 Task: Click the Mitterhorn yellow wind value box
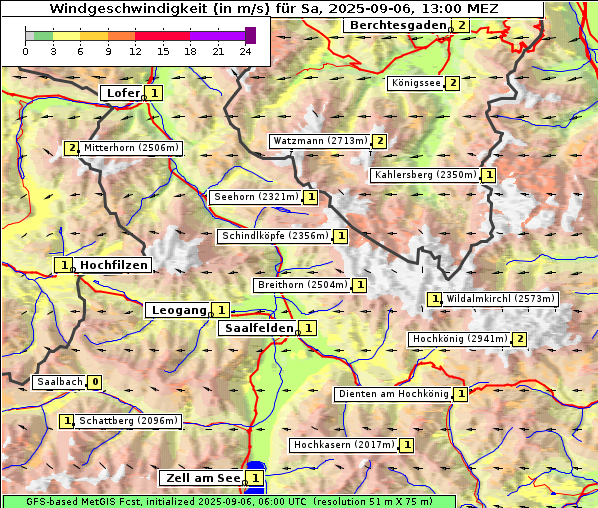tap(71, 148)
